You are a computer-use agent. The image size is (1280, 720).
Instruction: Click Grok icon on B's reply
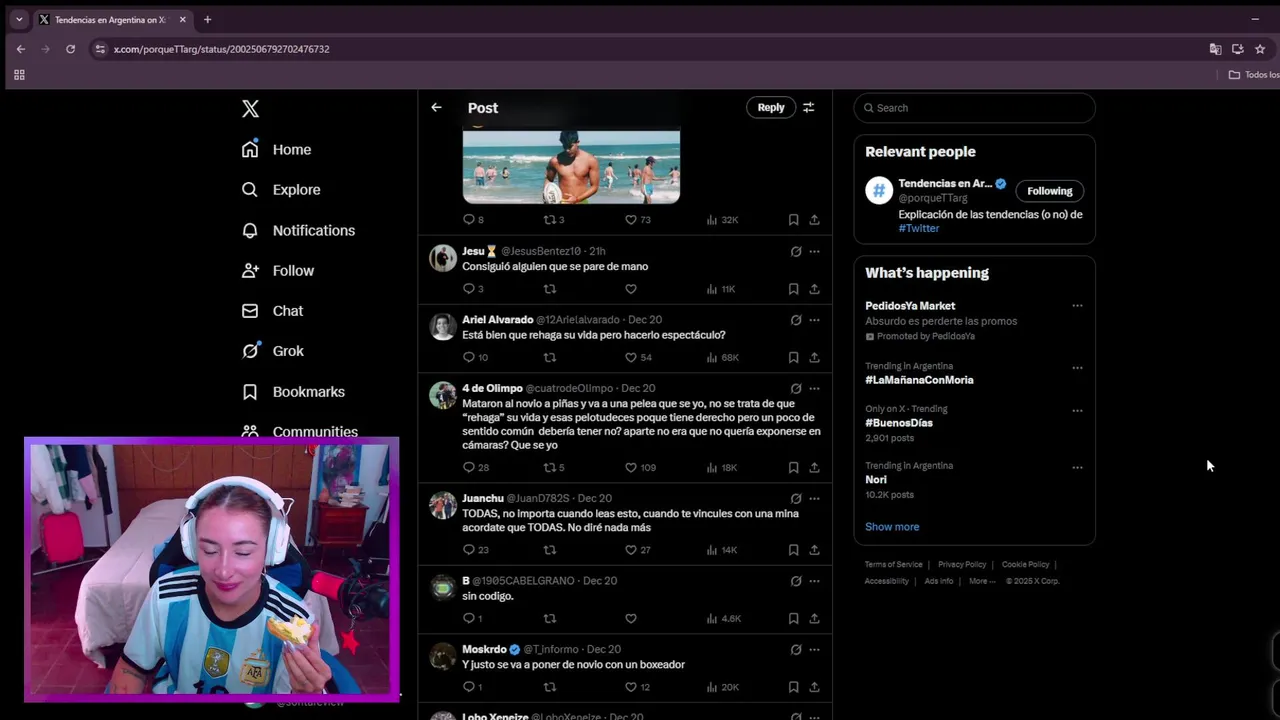coord(796,581)
